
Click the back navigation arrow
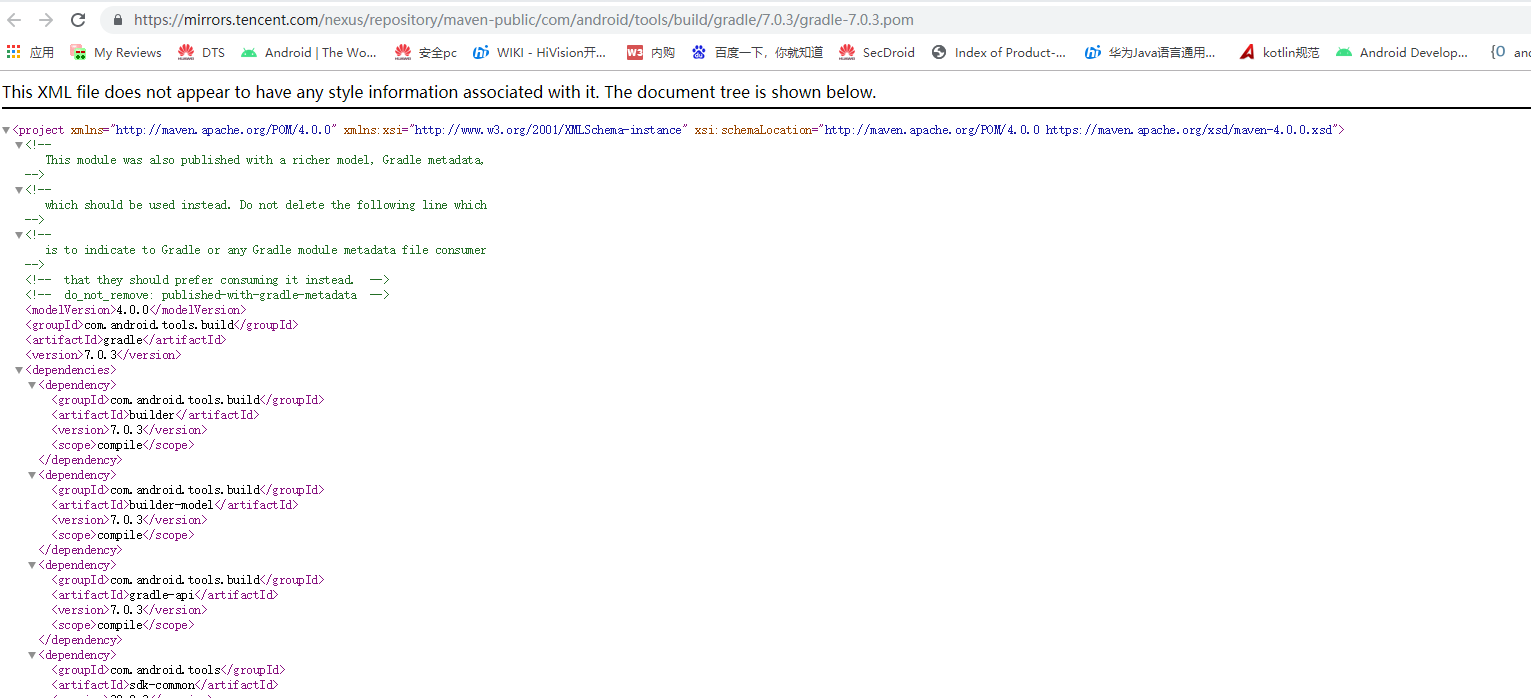[x=14, y=19]
